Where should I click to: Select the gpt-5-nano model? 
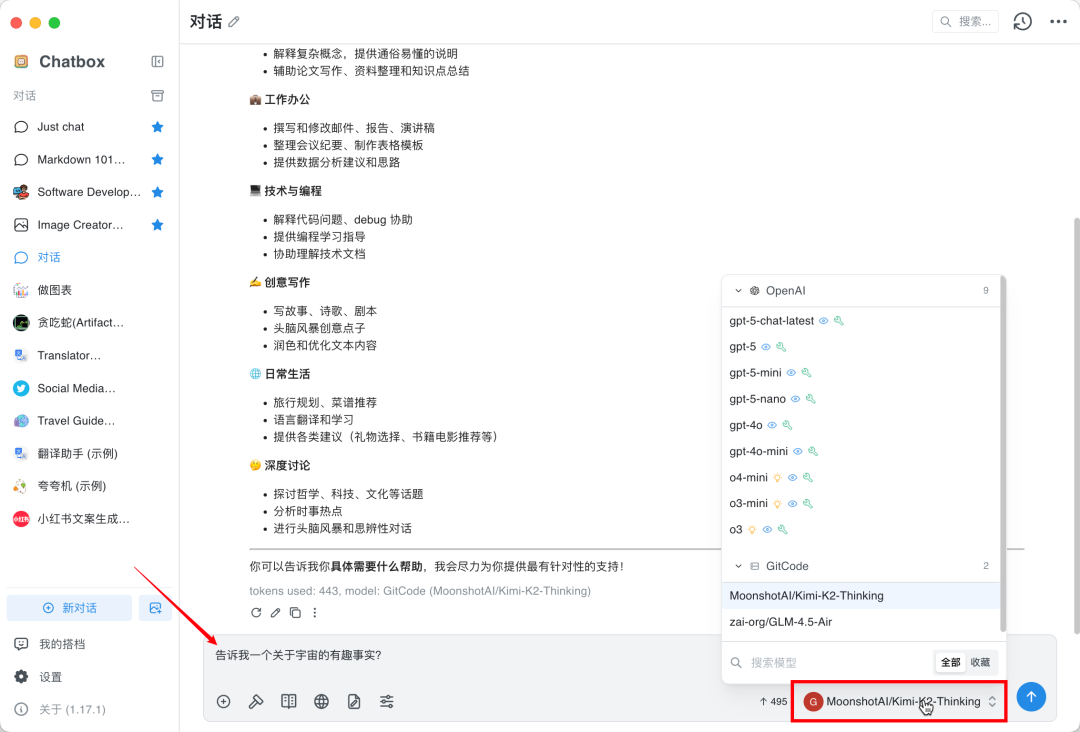click(x=861, y=399)
